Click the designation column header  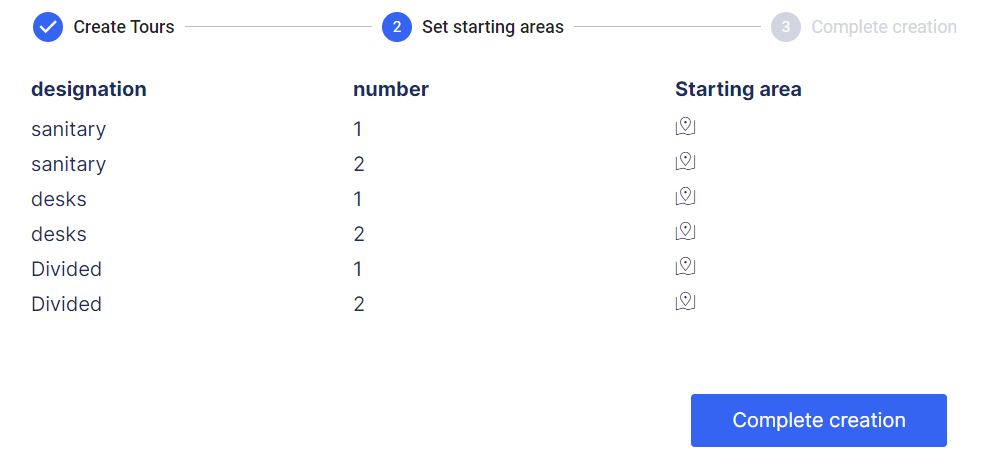point(89,89)
